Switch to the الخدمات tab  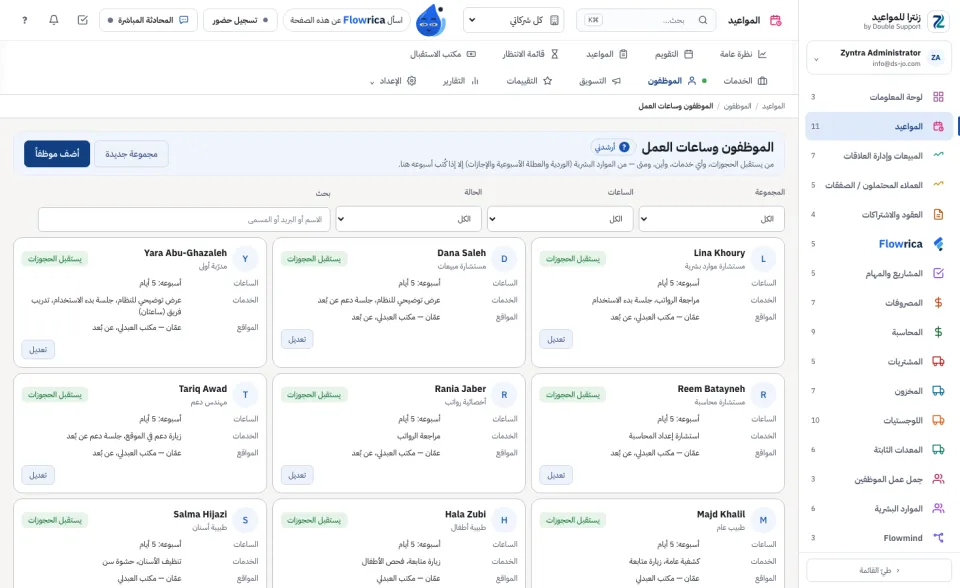(x=745, y=81)
